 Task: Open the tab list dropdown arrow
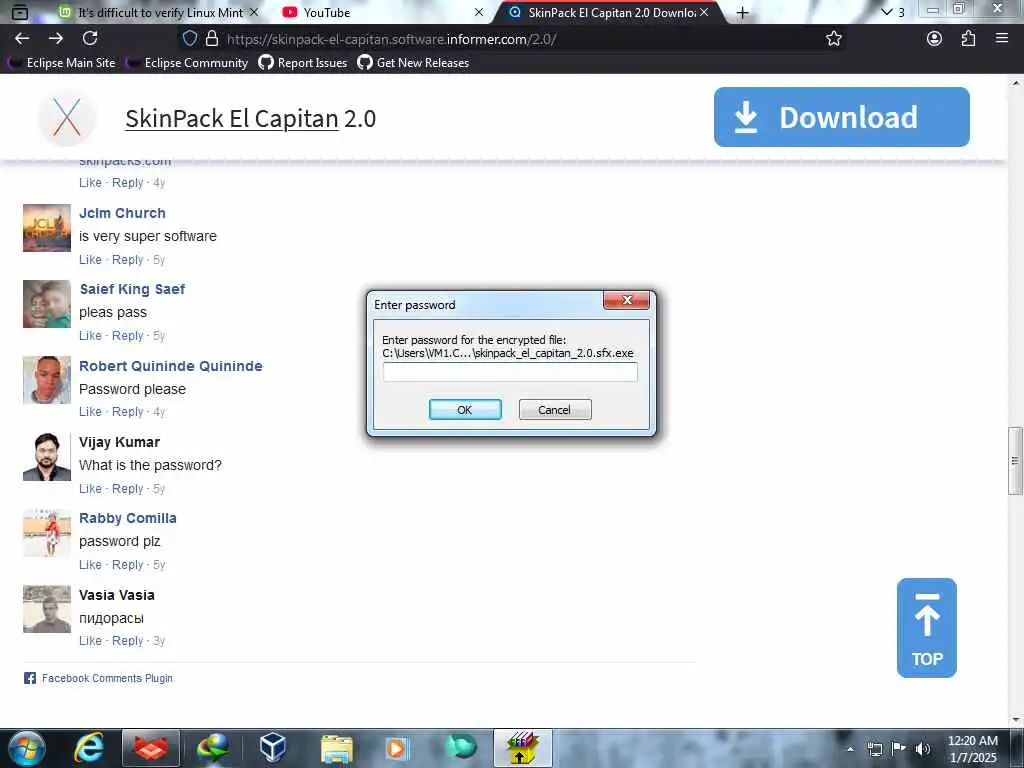click(886, 12)
